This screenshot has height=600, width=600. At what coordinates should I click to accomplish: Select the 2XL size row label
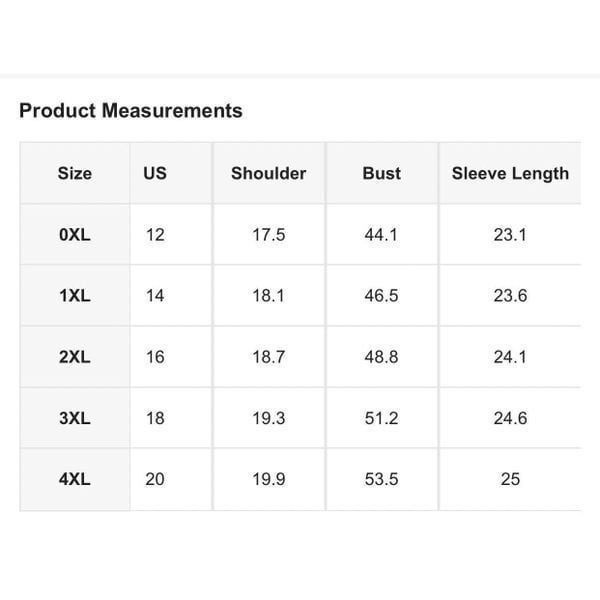(x=75, y=357)
